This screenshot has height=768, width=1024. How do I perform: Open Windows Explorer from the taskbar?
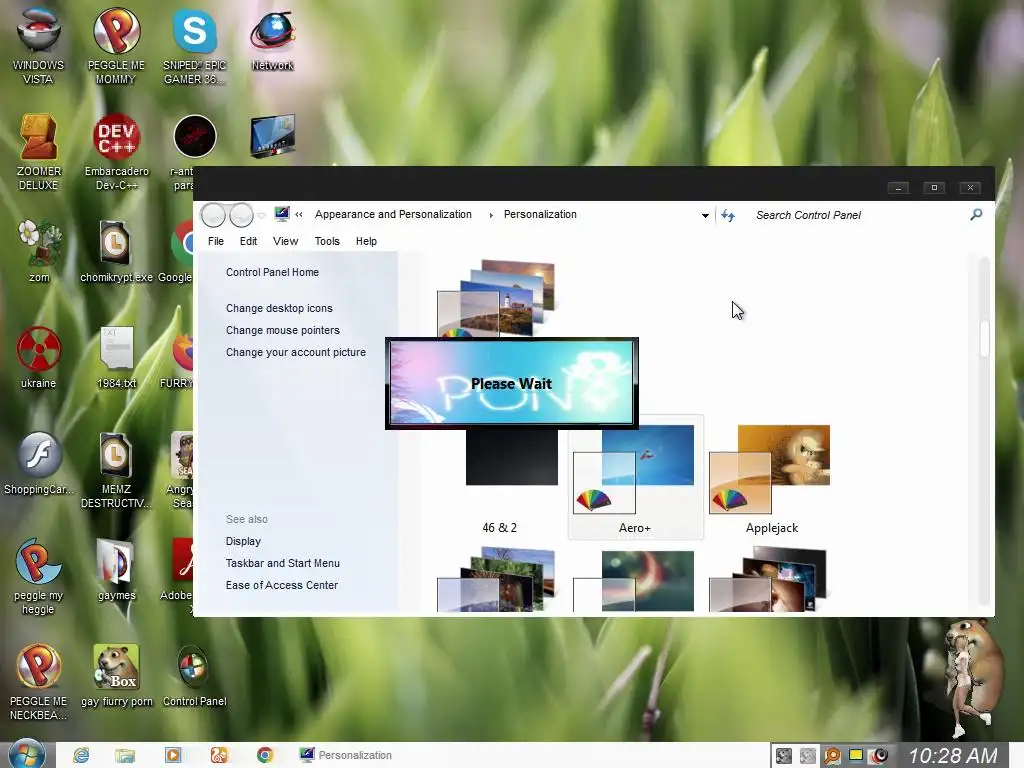click(125, 755)
